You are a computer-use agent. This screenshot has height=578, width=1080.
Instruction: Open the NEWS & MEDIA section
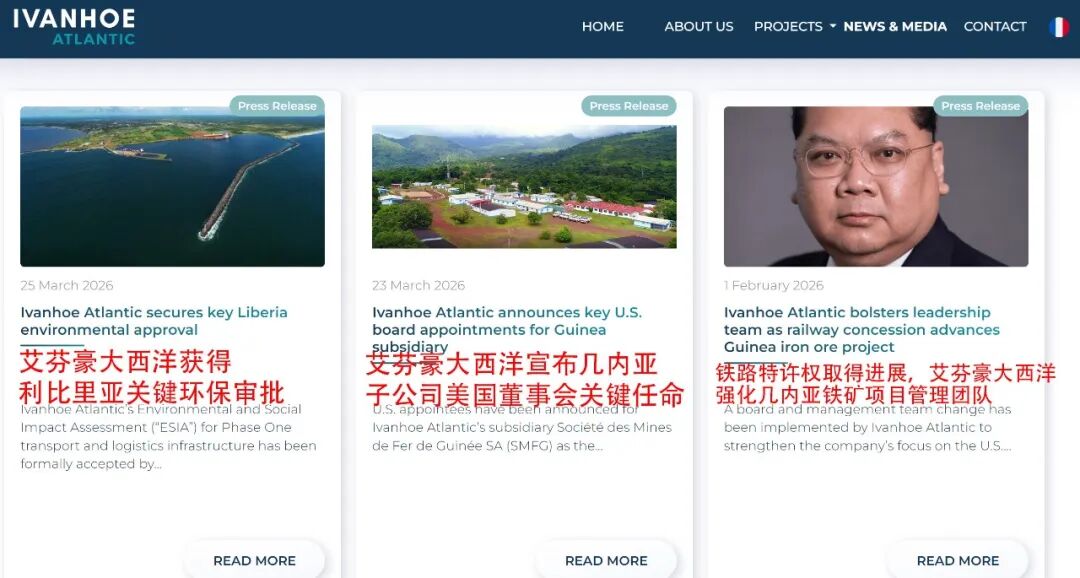tap(895, 27)
